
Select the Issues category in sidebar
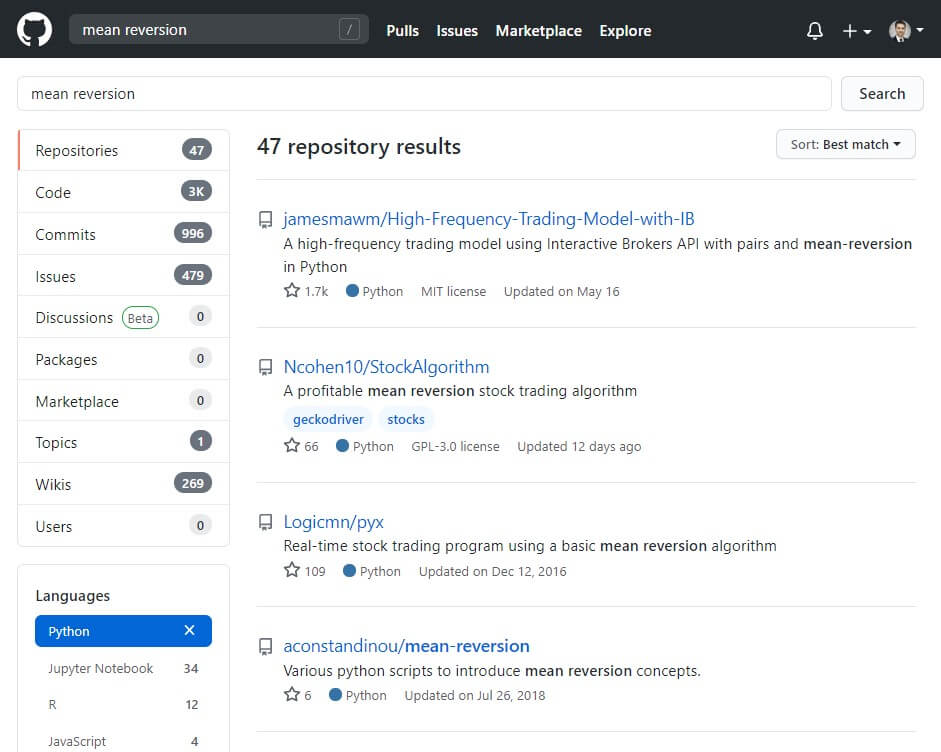[x=124, y=276]
